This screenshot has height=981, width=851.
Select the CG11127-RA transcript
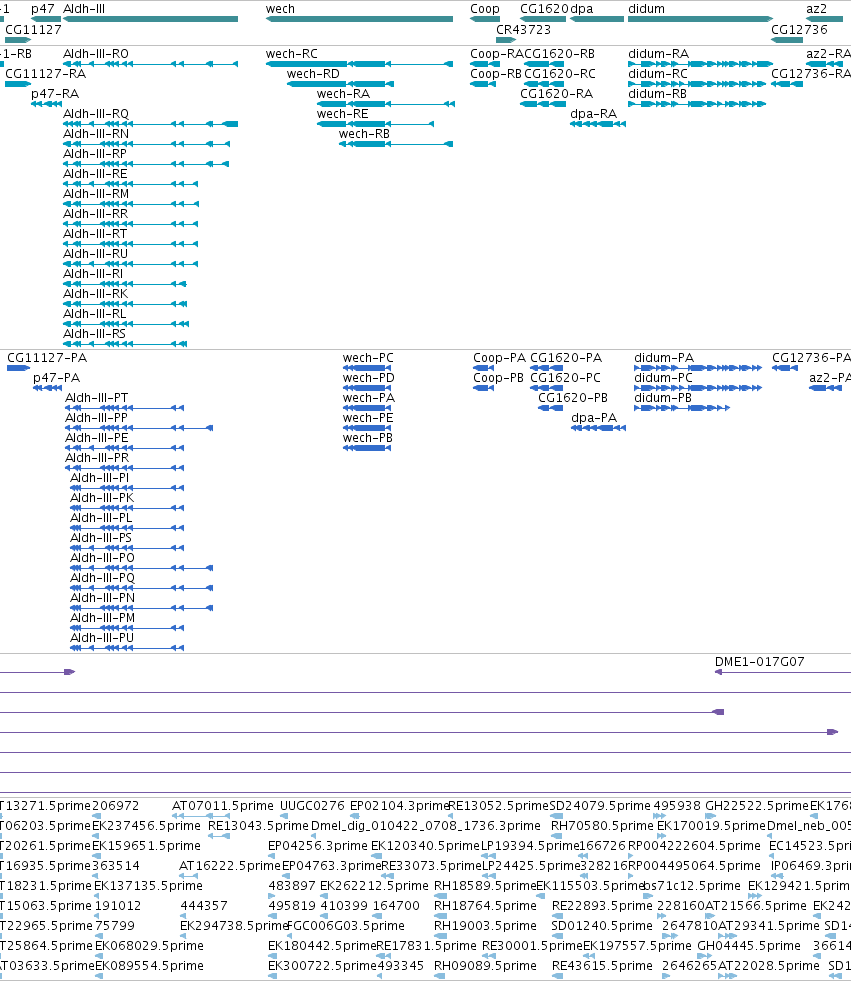coord(18,84)
